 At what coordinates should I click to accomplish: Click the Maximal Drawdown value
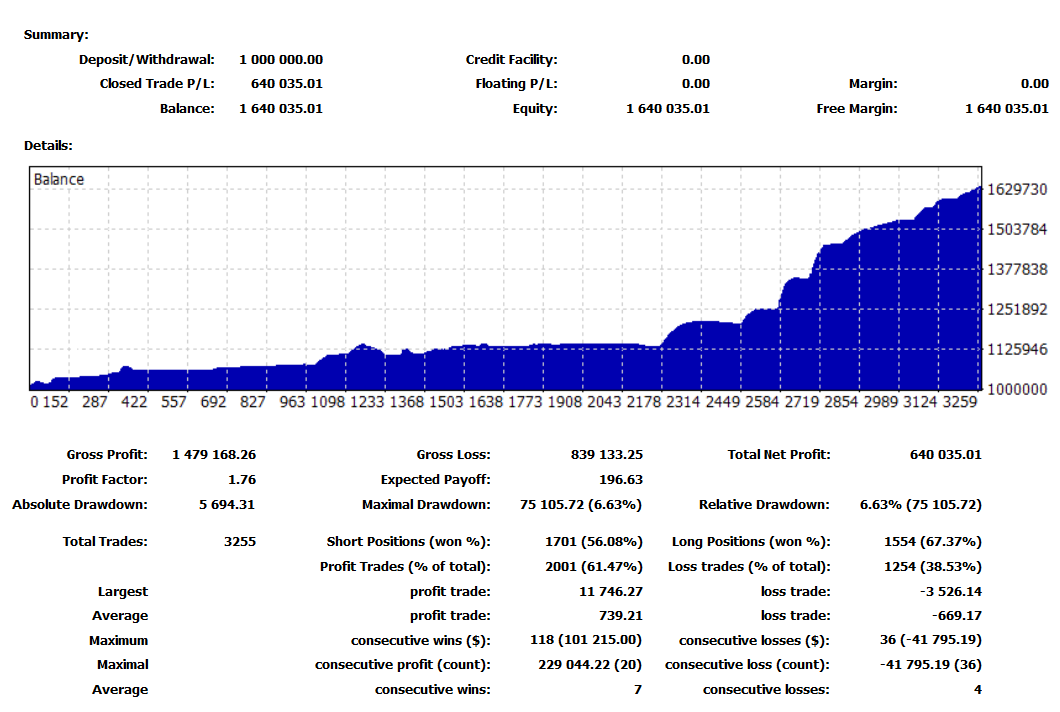click(x=582, y=505)
